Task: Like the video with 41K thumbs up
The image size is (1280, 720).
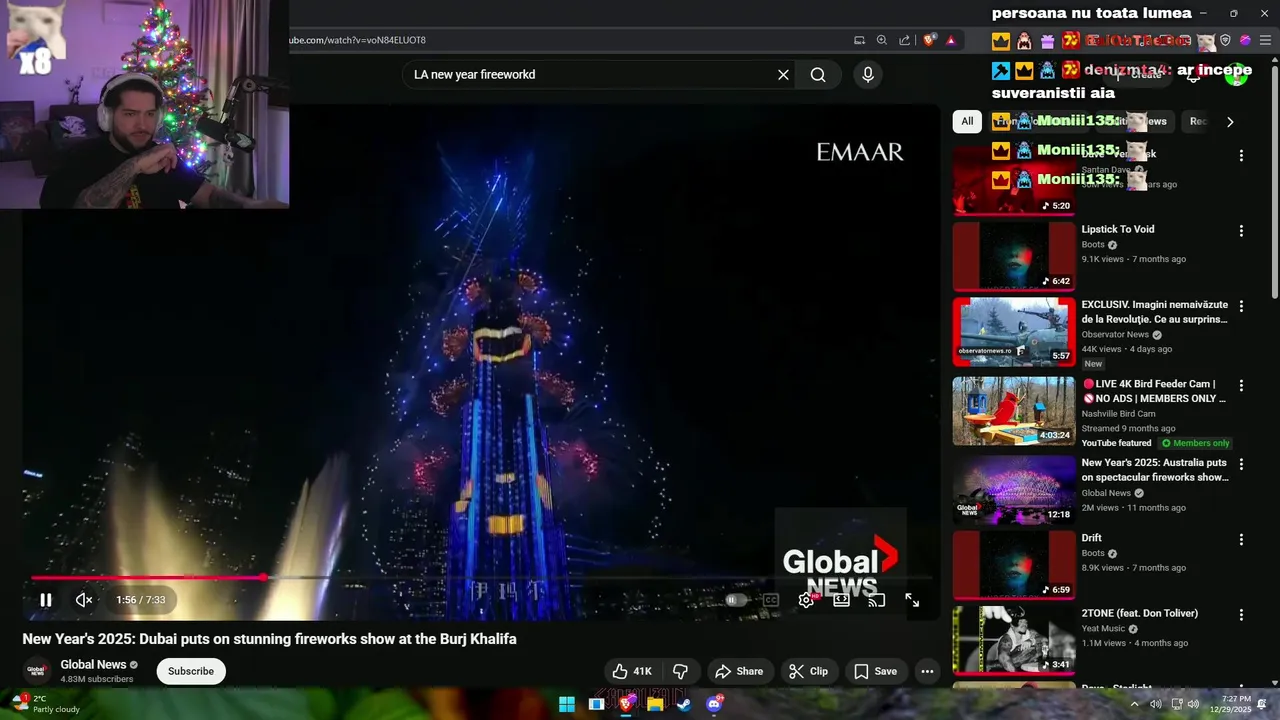Action: click(x=632, y=671)
